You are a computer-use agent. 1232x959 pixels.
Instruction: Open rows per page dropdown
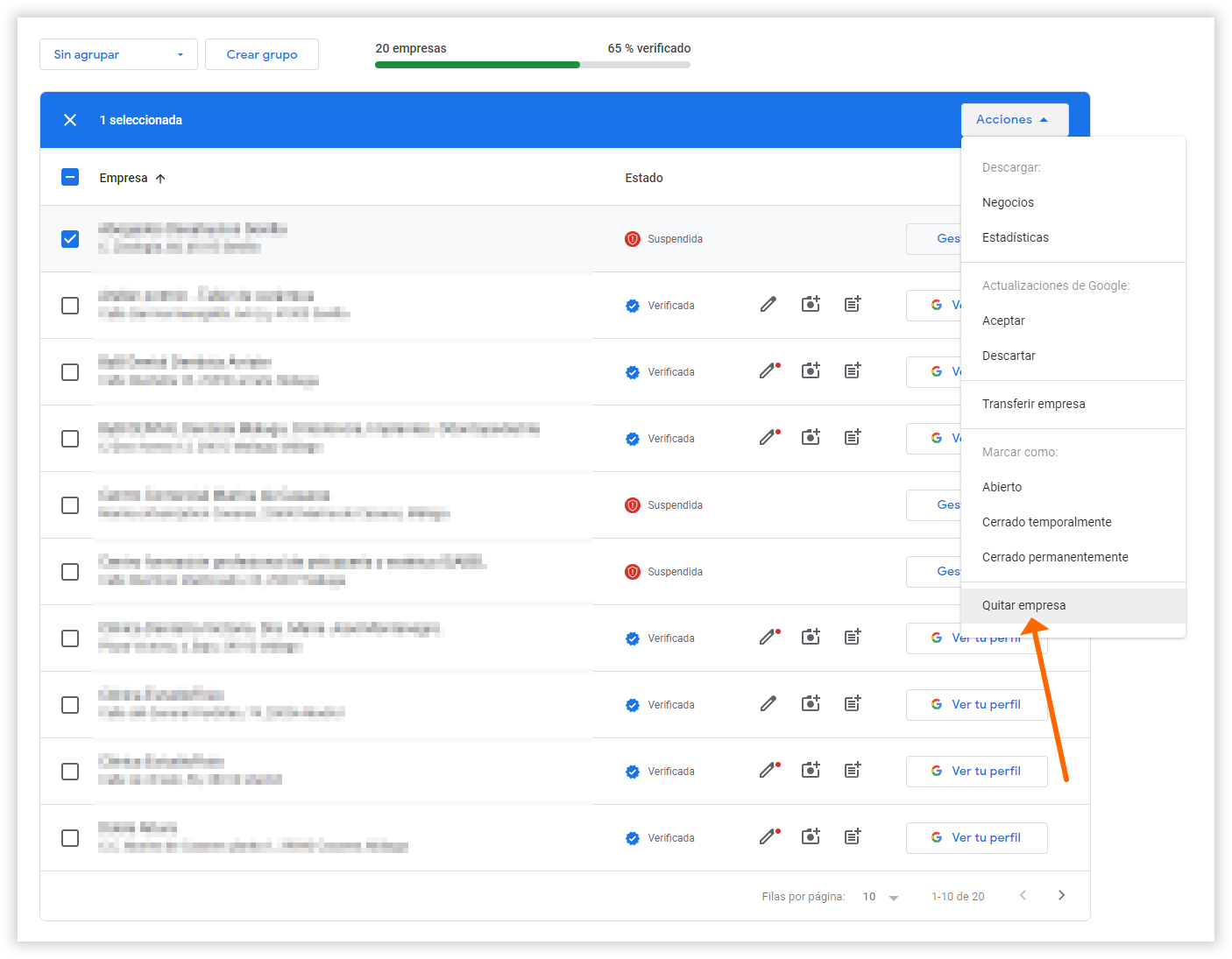click(881, 897)
